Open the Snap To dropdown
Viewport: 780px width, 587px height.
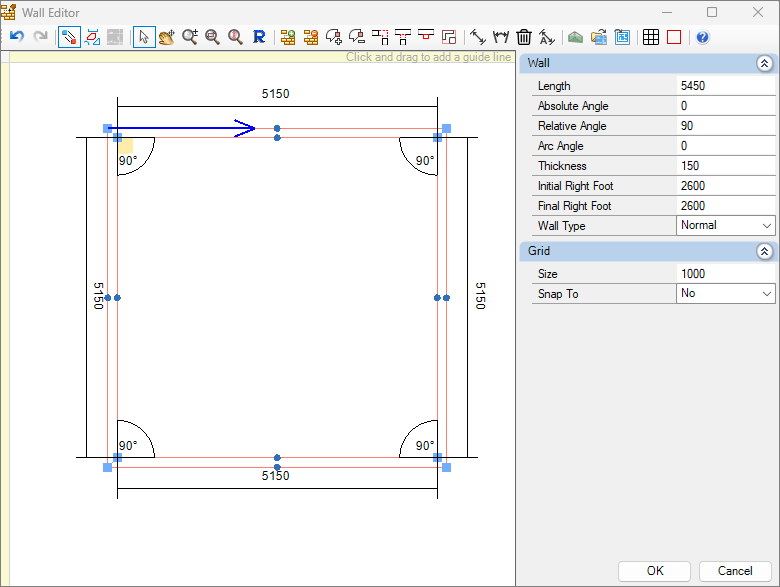725,294
